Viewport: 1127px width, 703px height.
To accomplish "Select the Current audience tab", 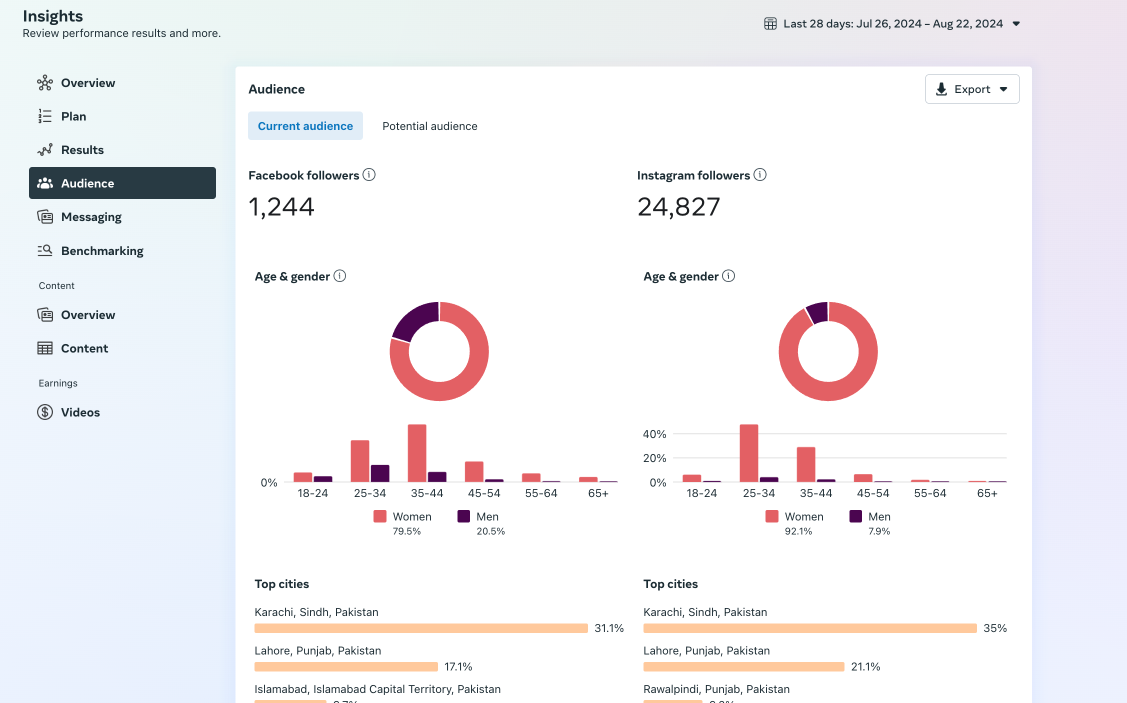I will pyautogui.click(x=305, y=126).
